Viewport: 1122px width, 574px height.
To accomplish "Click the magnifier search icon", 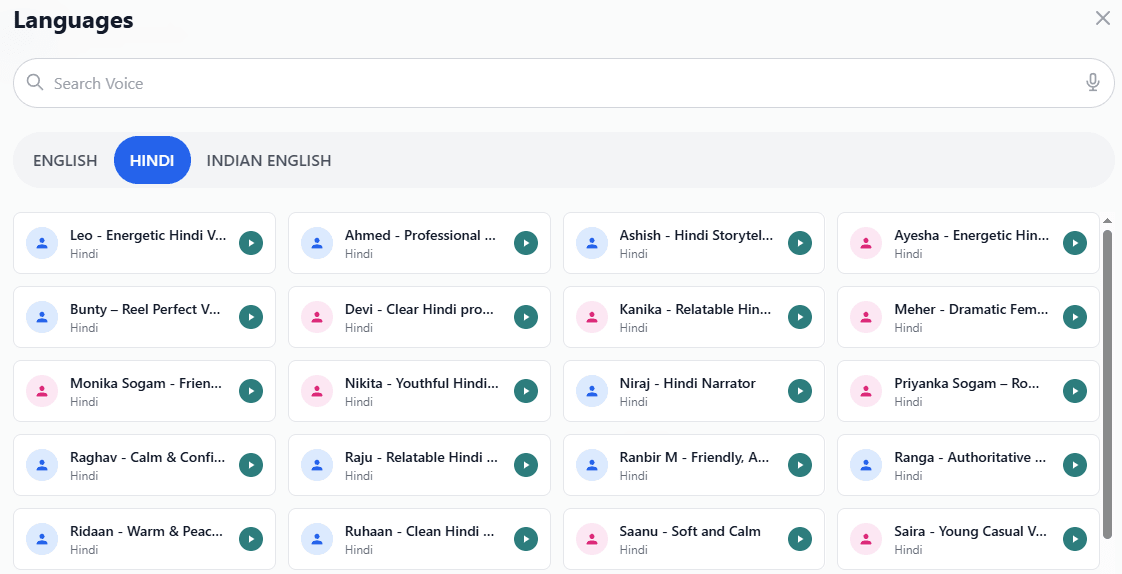I will (35, 83).
